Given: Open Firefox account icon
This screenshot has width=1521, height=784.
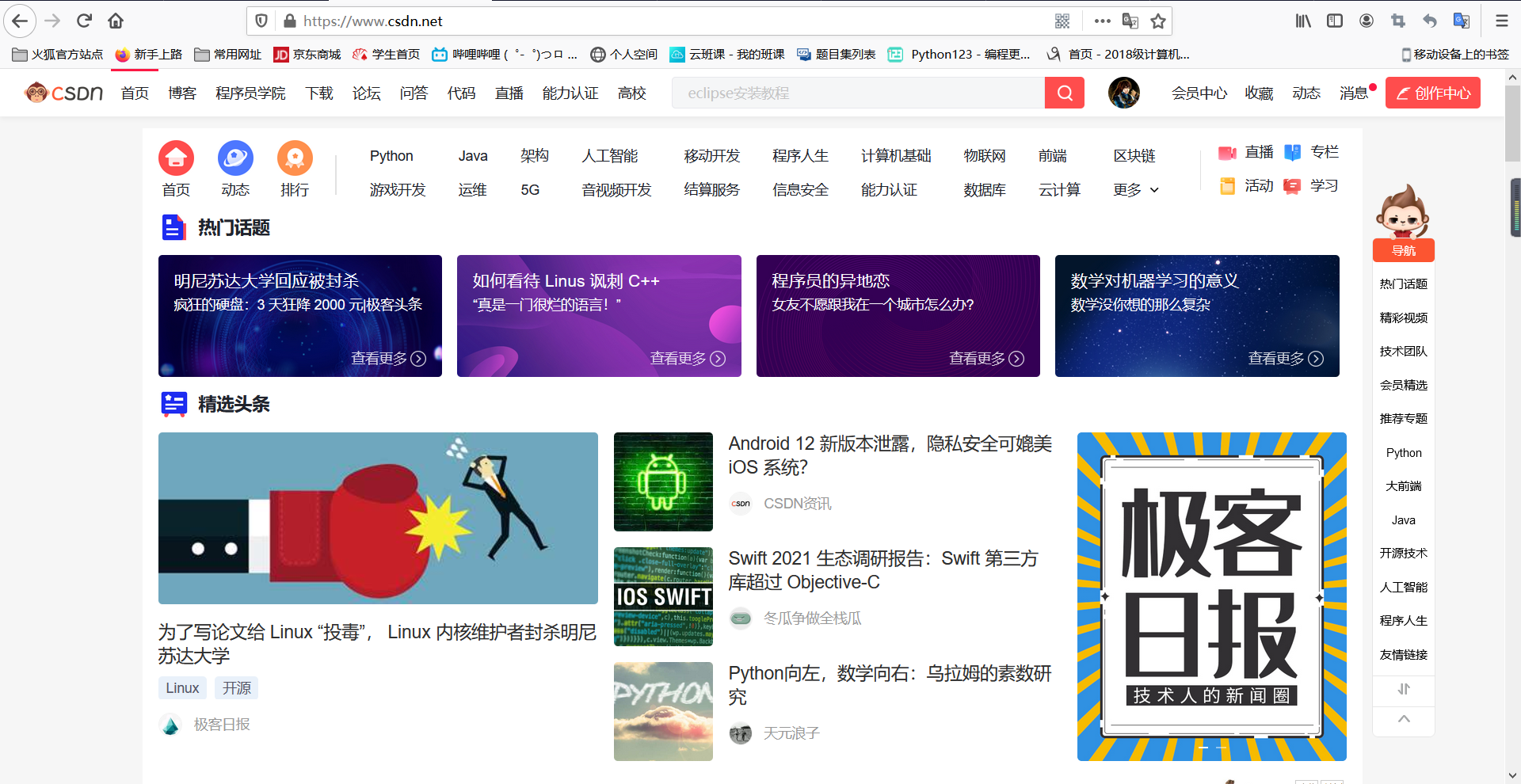Looking at the screenshot, I should tap(1367, 21).
